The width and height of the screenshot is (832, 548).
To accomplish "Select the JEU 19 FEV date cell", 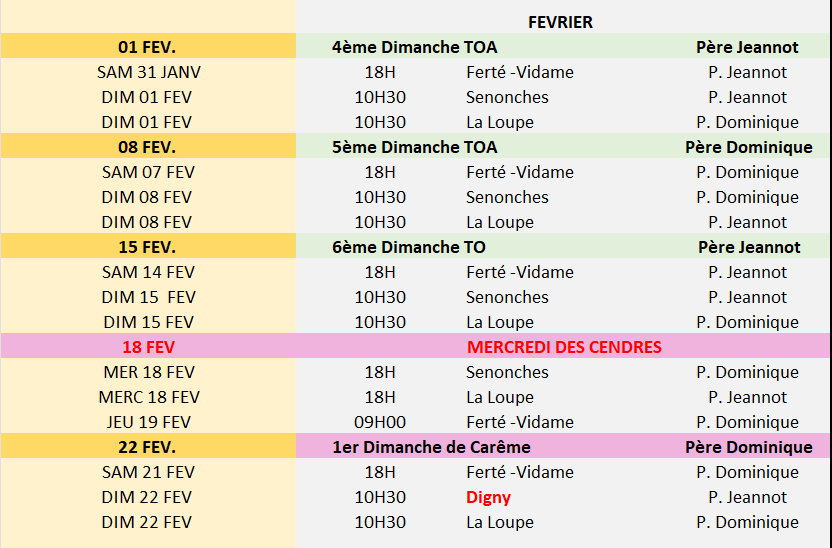I will point(148,422).
